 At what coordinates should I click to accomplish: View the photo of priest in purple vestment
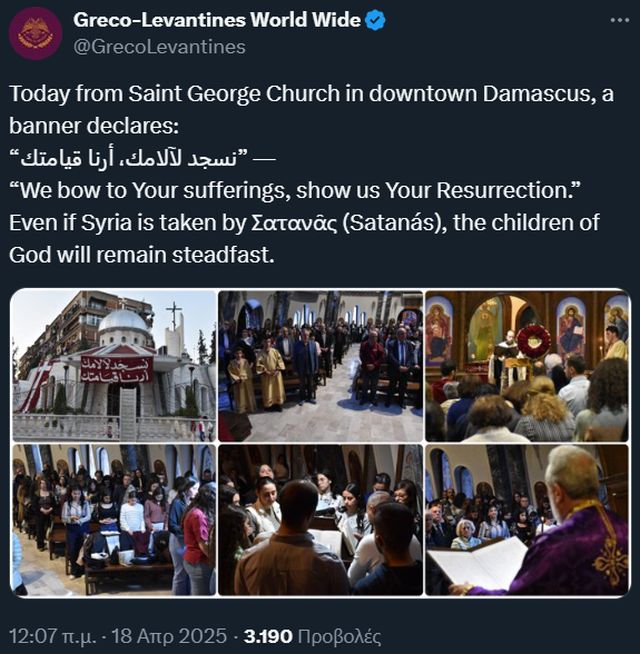click(x=526, y=520)
